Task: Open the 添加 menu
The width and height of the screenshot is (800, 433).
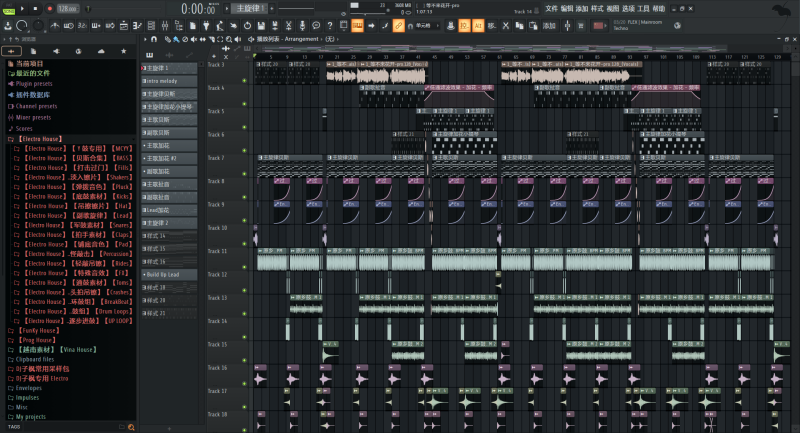Action: [582, 9]
